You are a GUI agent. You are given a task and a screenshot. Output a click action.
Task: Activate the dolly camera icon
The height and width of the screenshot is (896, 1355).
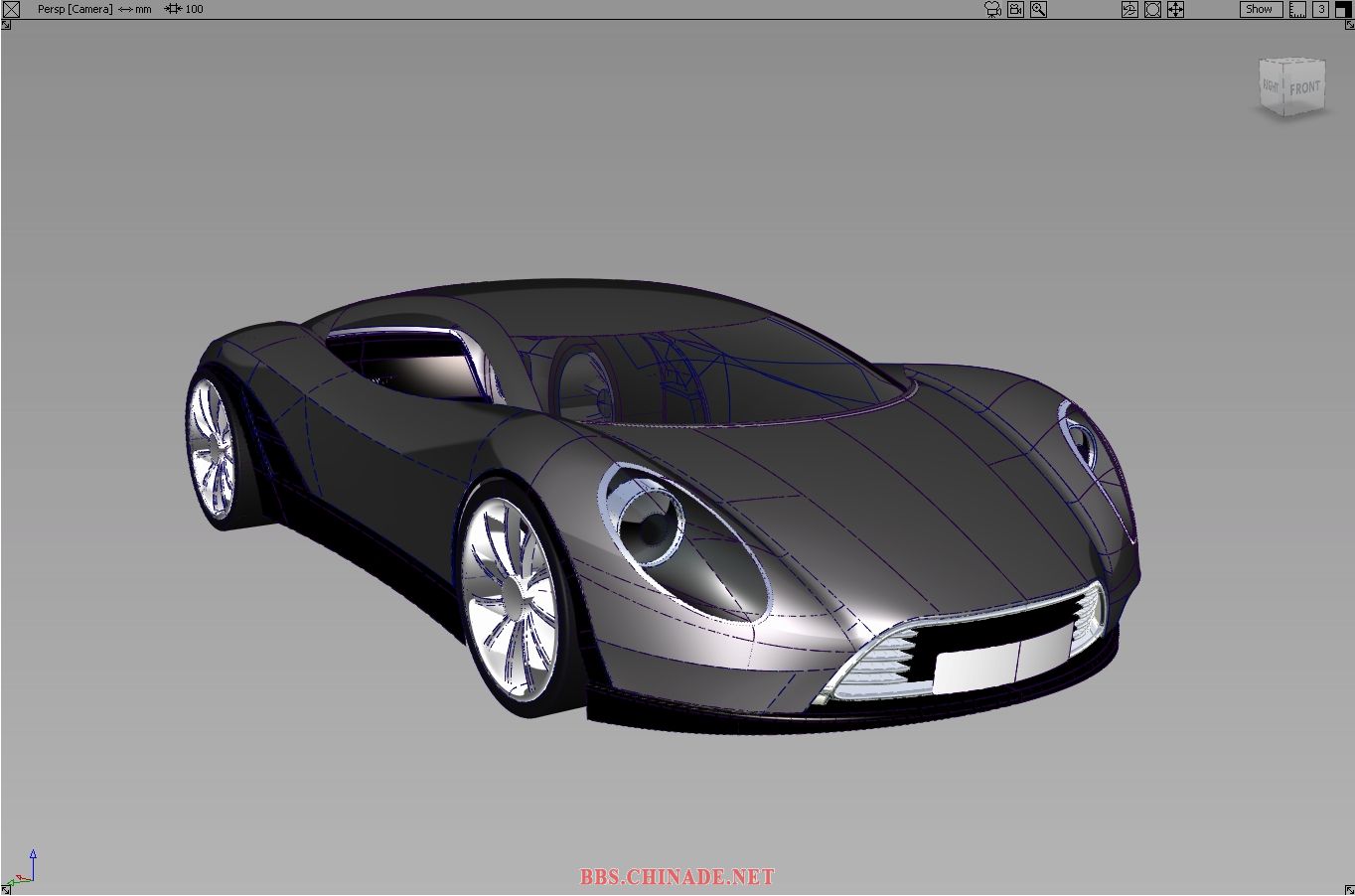tap(1152, 9)
